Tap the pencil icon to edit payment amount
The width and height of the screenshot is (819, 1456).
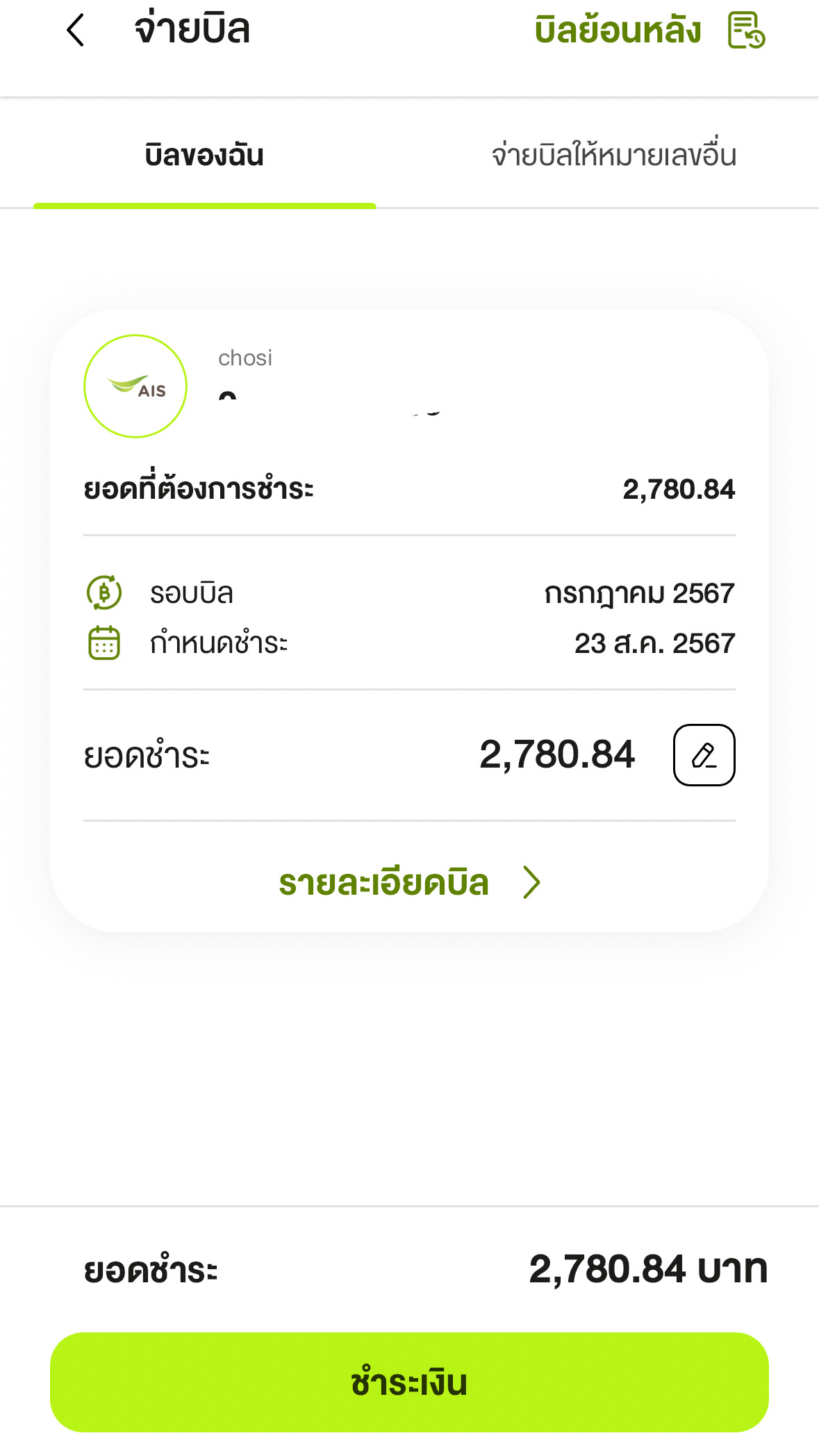704,755
